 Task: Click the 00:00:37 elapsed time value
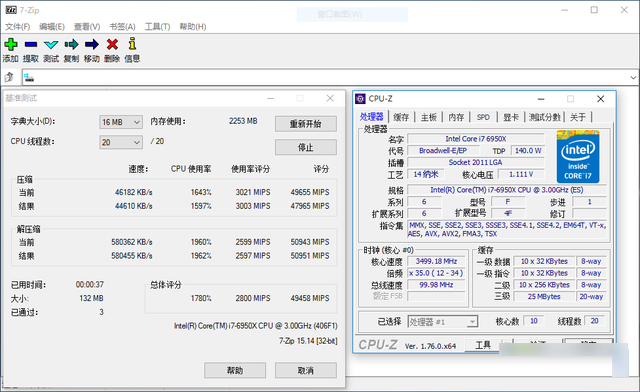click(x=89, y=285)
